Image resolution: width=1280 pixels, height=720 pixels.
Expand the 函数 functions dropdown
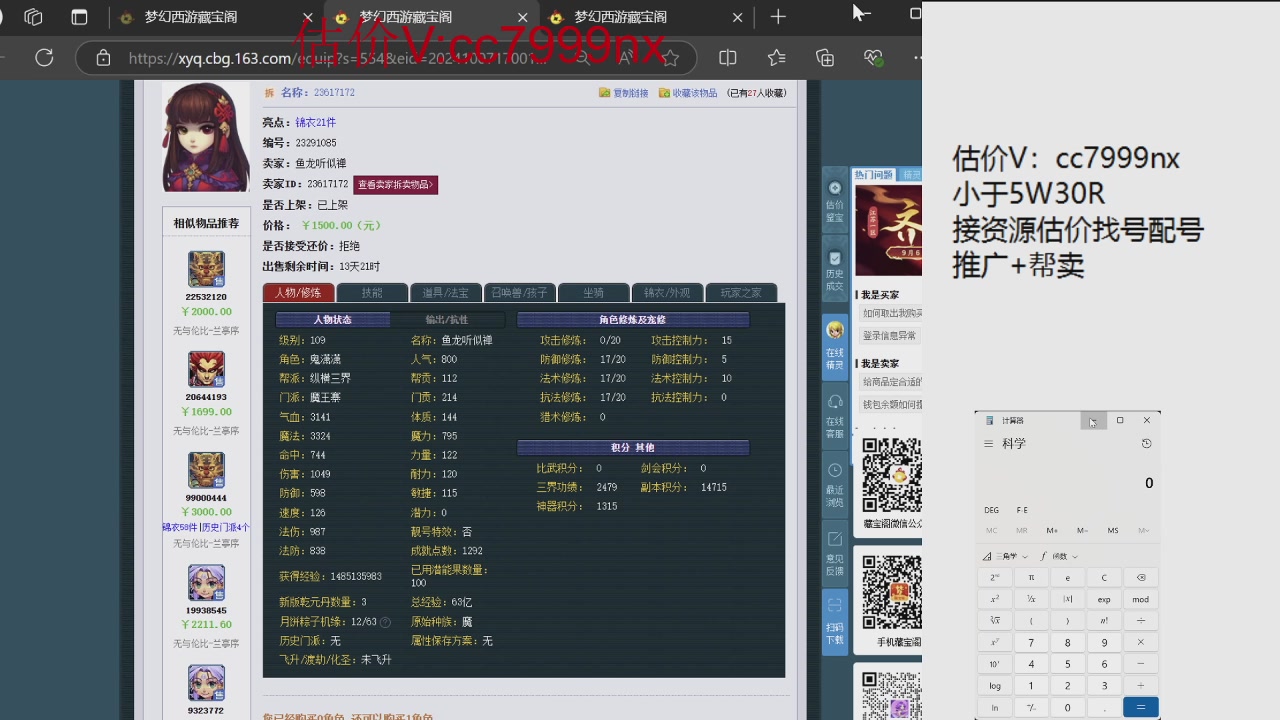coord(1060,556)
